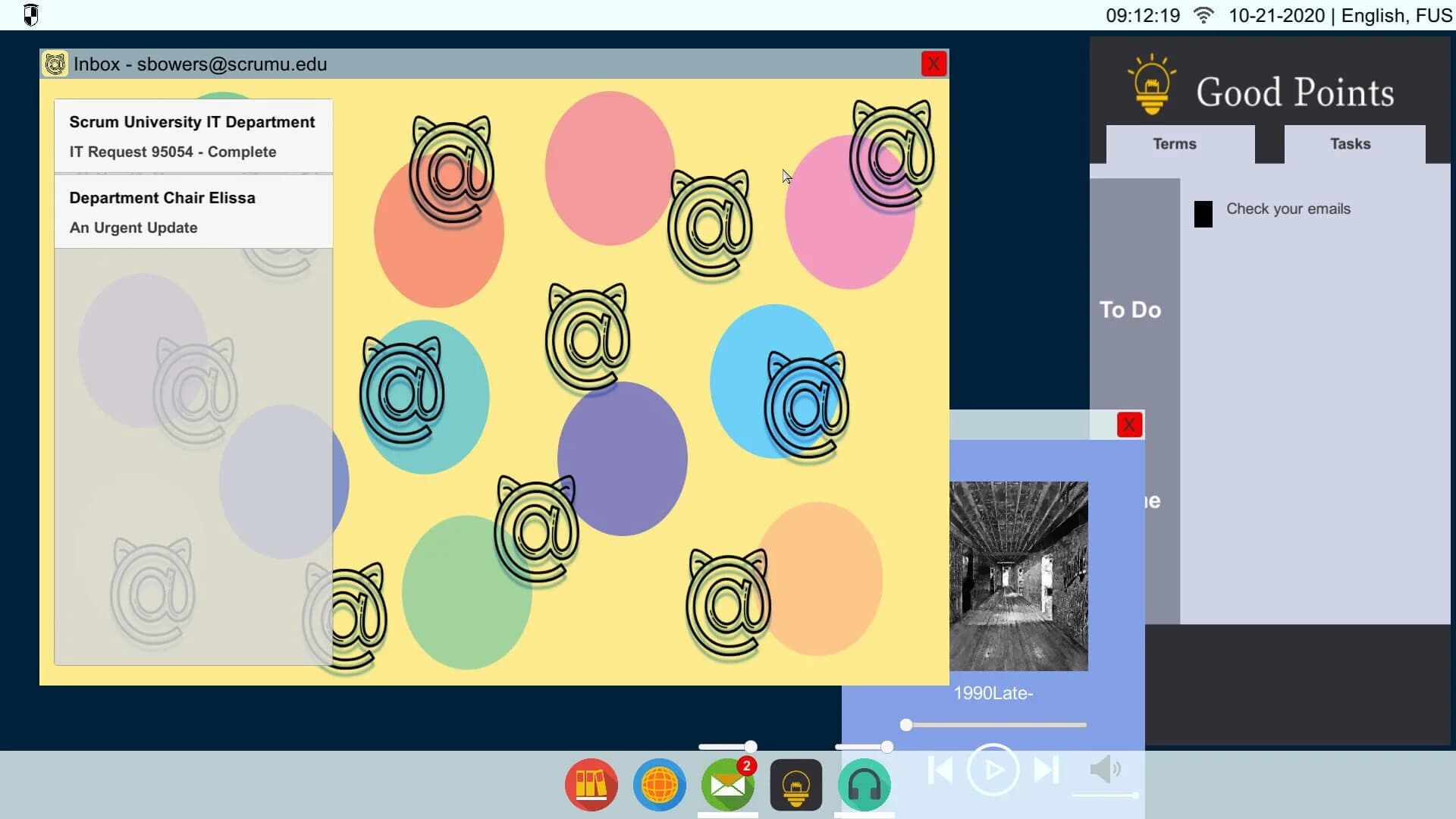Click the Wi-Fi status icon

click(1203, 14)
